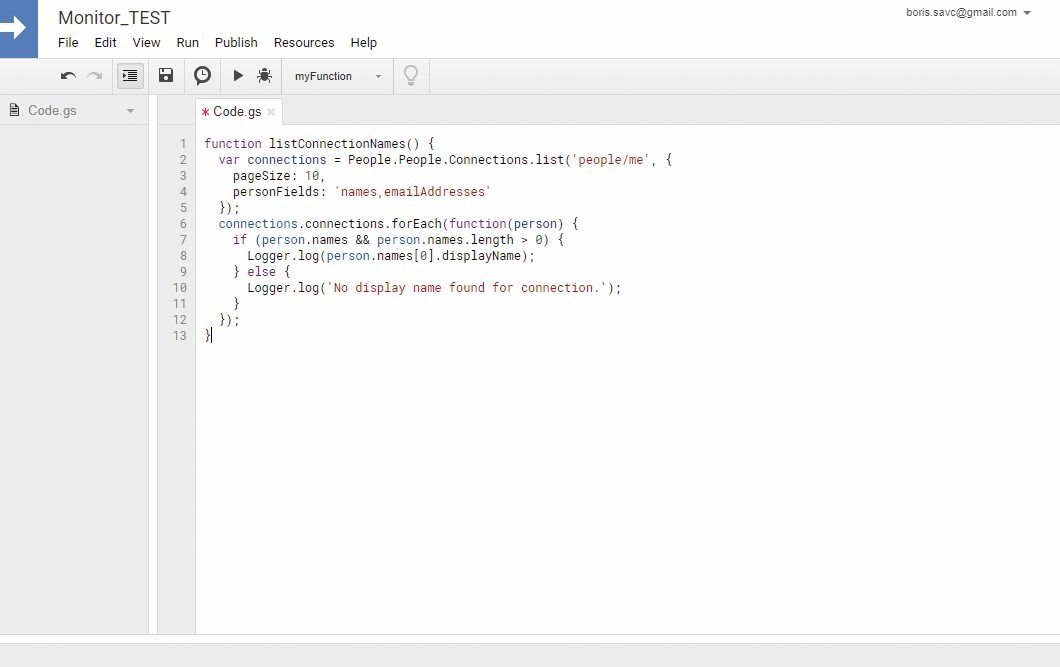Click the 'No display name found' string
Image resolution: width=1060 pixels, height=667 pixels.
(466, 288)
